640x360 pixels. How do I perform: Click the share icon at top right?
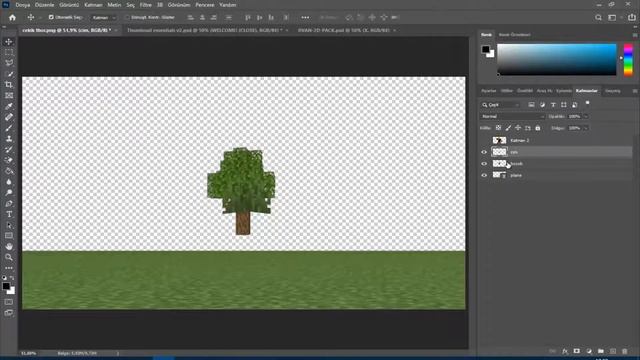[x=632, y=17]
